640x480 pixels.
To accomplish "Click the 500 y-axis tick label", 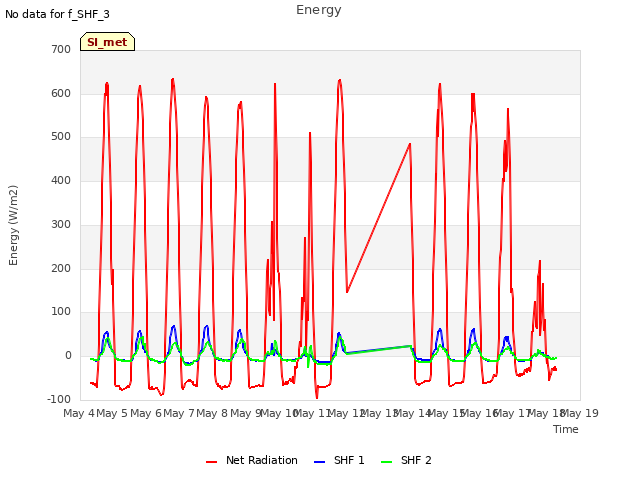I will pos(61,137).
